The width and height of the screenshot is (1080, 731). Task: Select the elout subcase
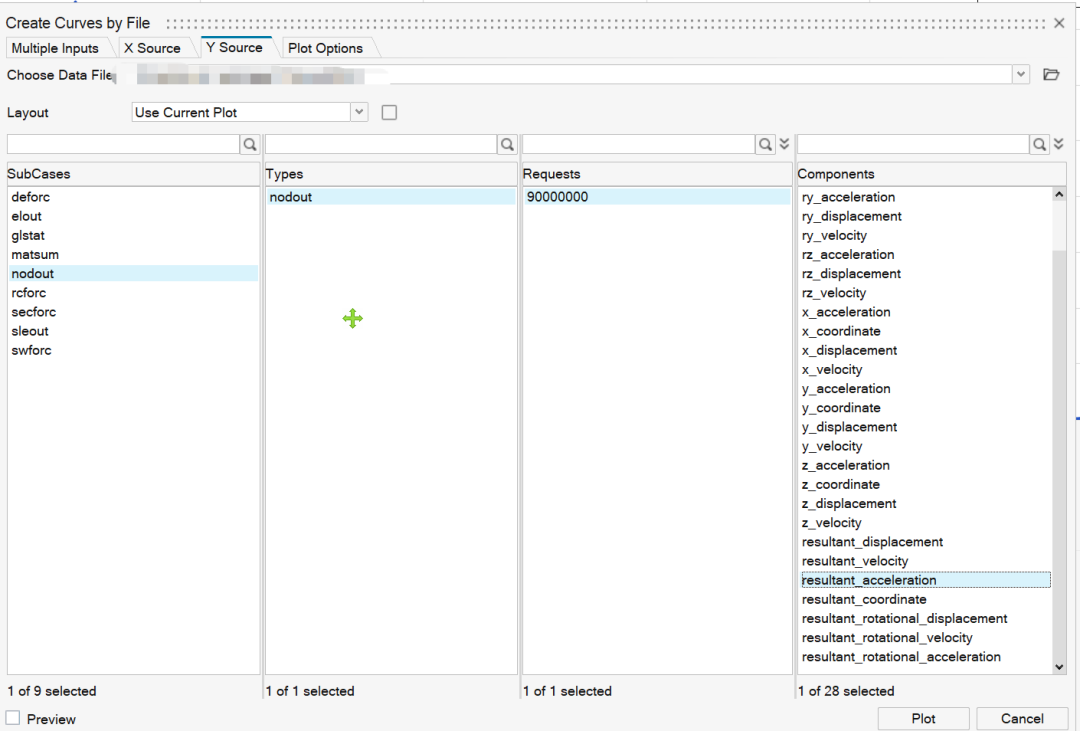click(134, 216)
